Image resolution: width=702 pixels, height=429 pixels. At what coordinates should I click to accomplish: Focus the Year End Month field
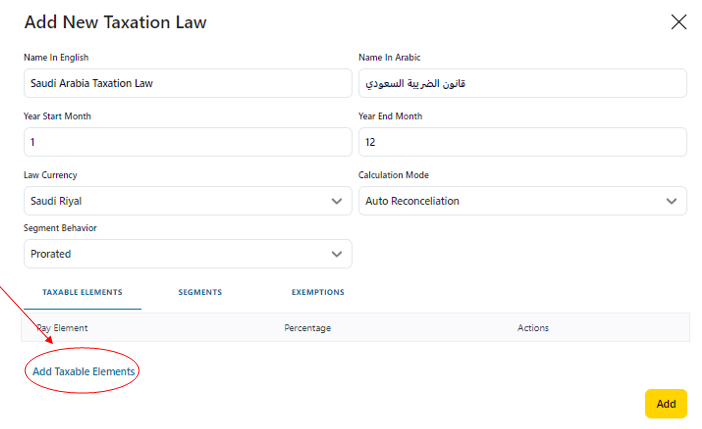pos(522,142)
